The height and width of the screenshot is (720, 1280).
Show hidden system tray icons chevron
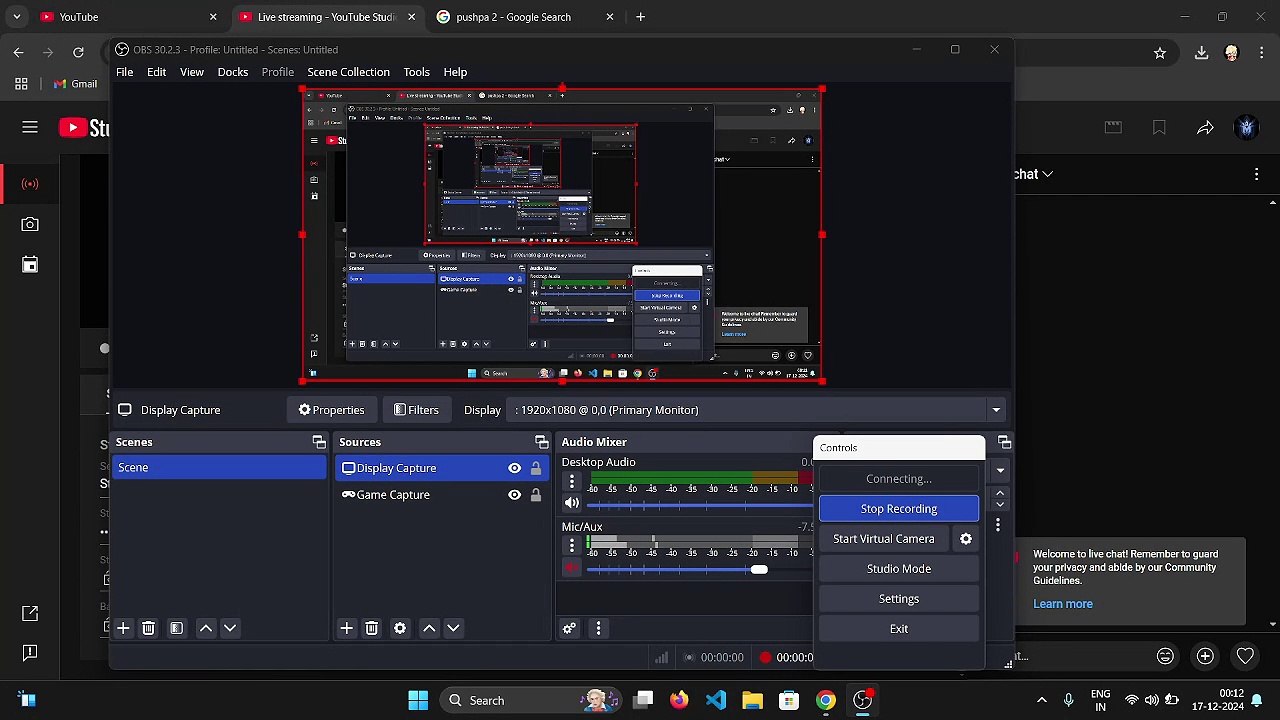[1042, 700]
